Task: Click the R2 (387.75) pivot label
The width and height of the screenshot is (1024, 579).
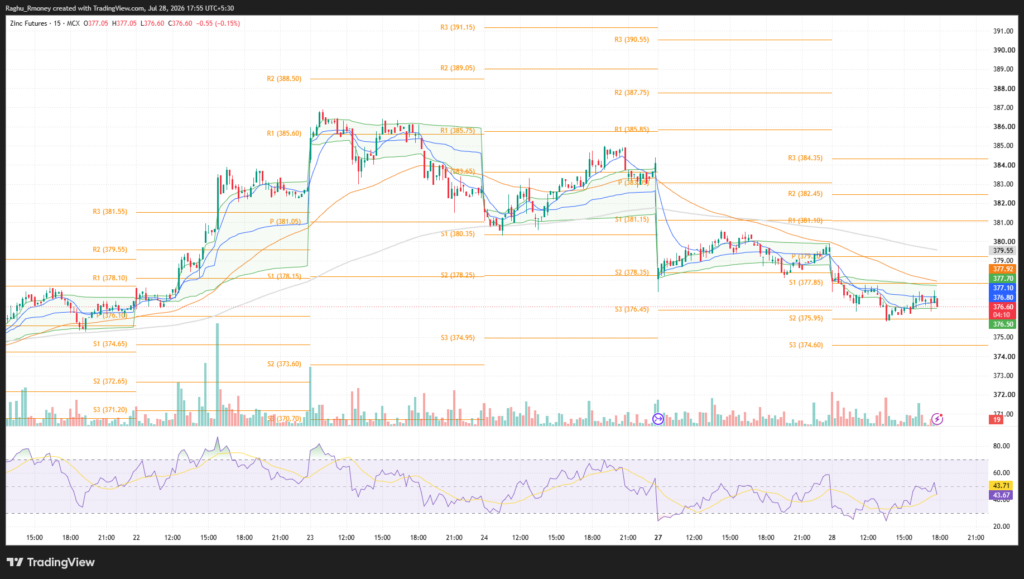Action: point(632,93)
